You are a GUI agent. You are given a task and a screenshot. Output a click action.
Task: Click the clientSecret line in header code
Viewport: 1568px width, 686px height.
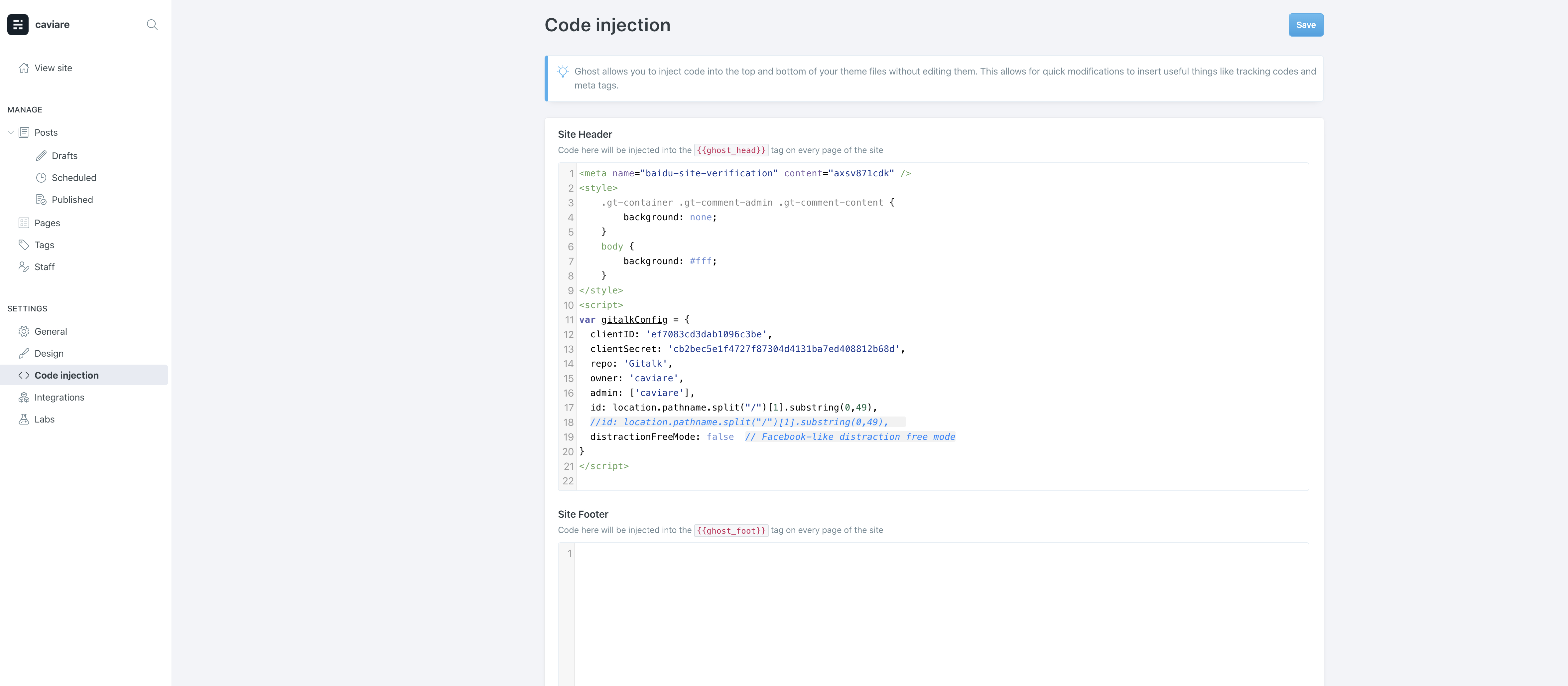click(747, 348)
